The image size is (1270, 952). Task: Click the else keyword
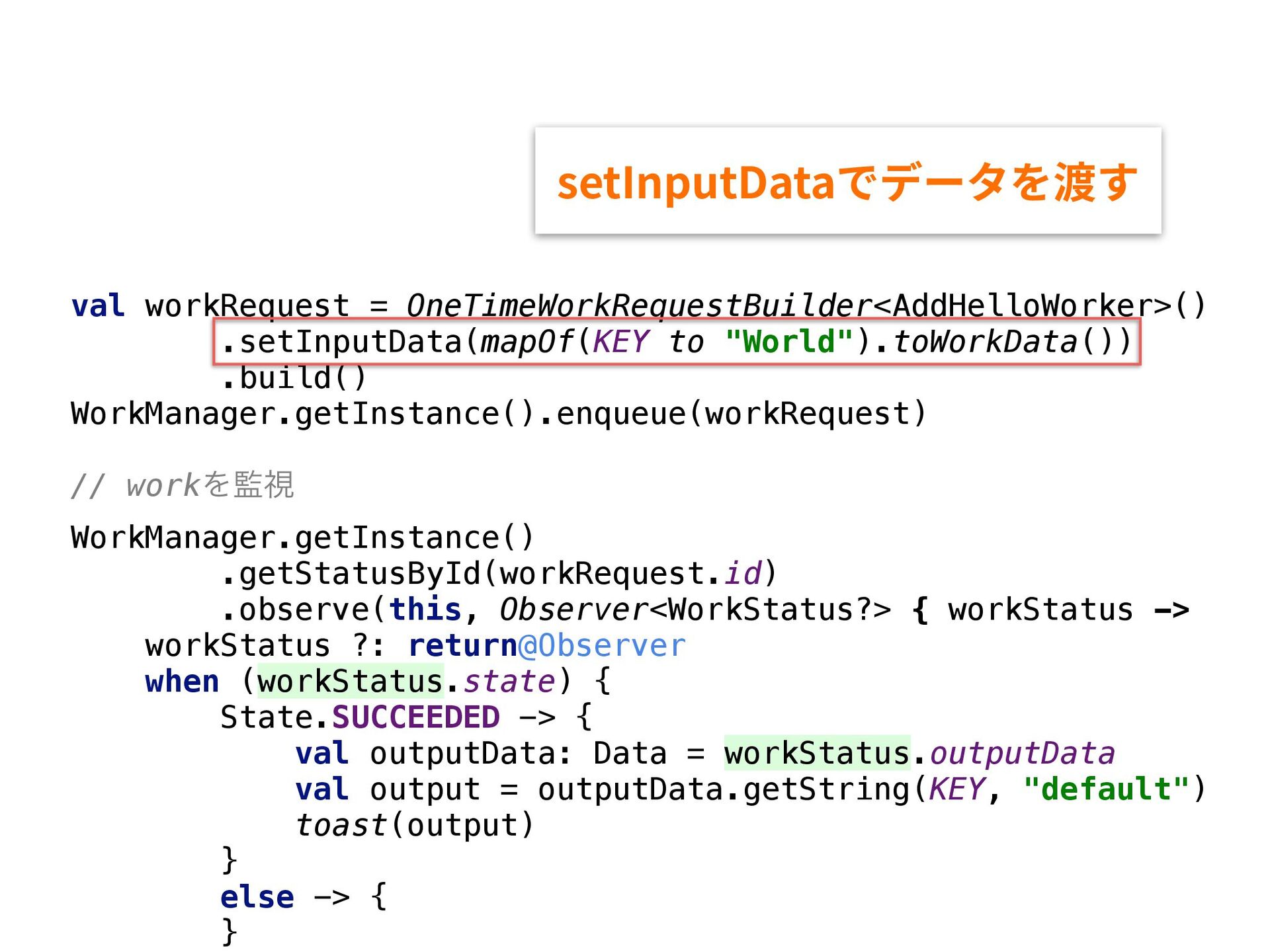[257, 897]
